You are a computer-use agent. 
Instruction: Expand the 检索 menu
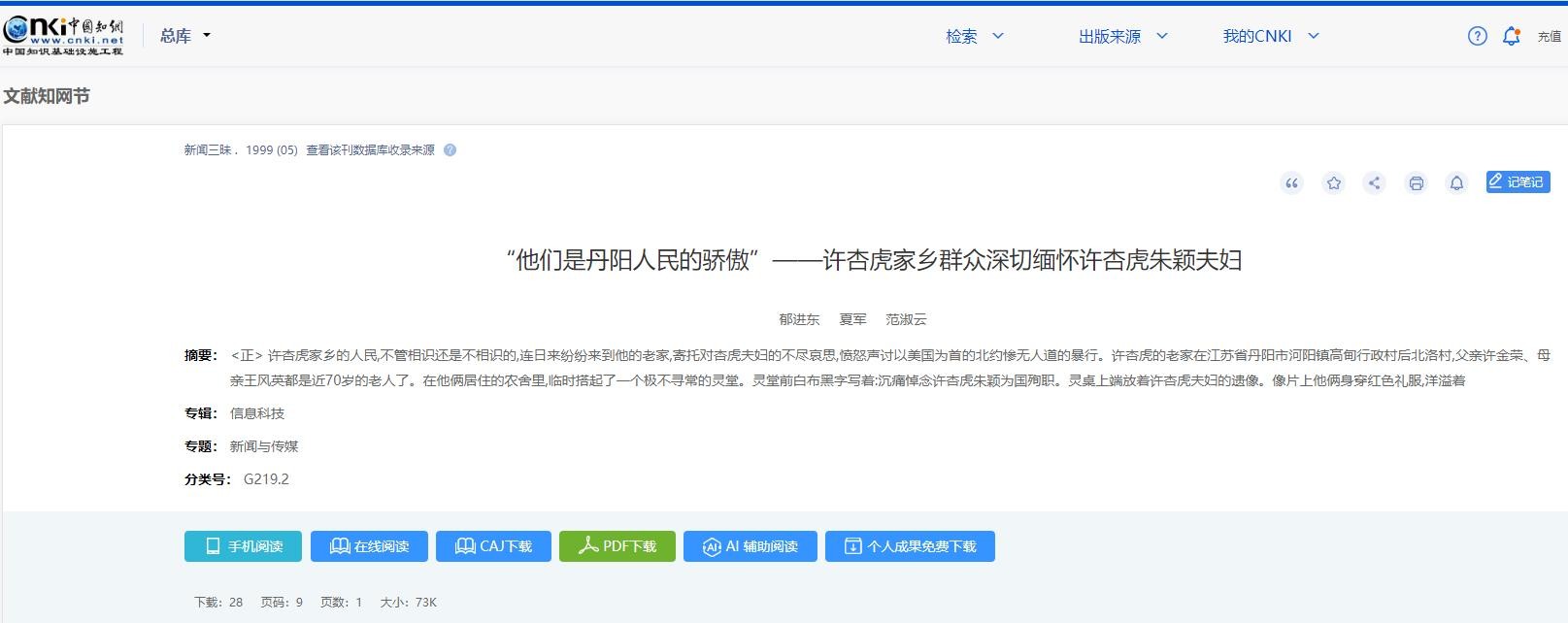[974, 36]
